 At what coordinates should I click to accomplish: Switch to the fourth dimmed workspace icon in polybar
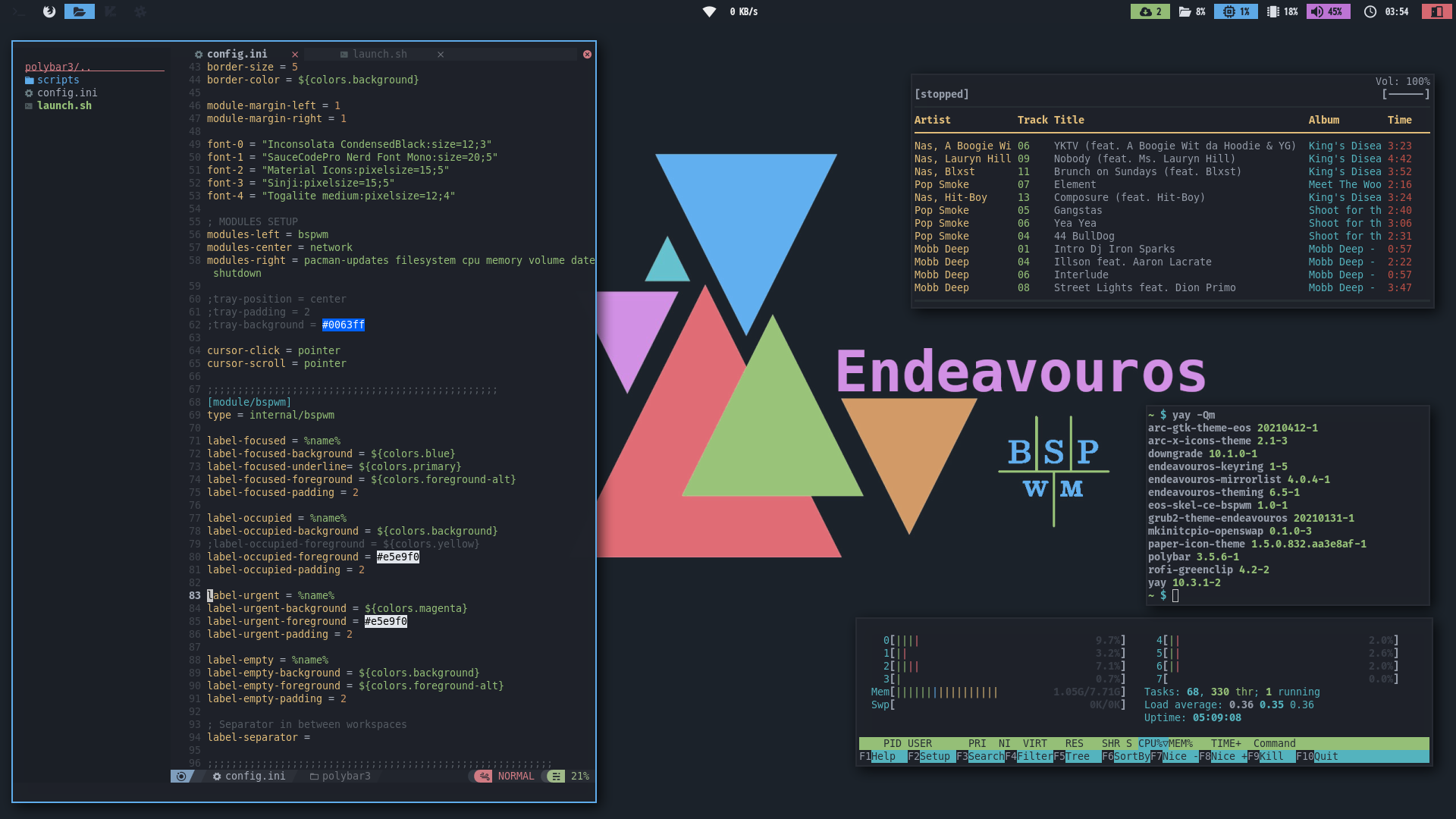[111, 11]
